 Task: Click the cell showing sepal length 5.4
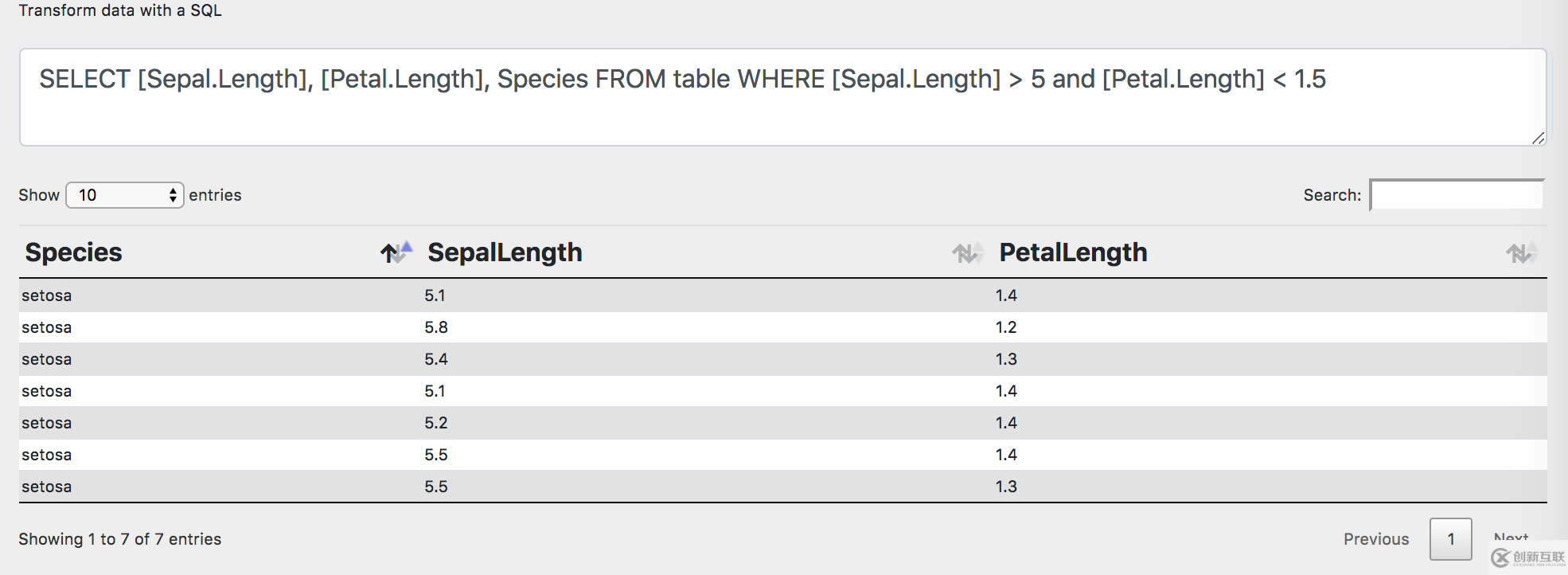436,359
